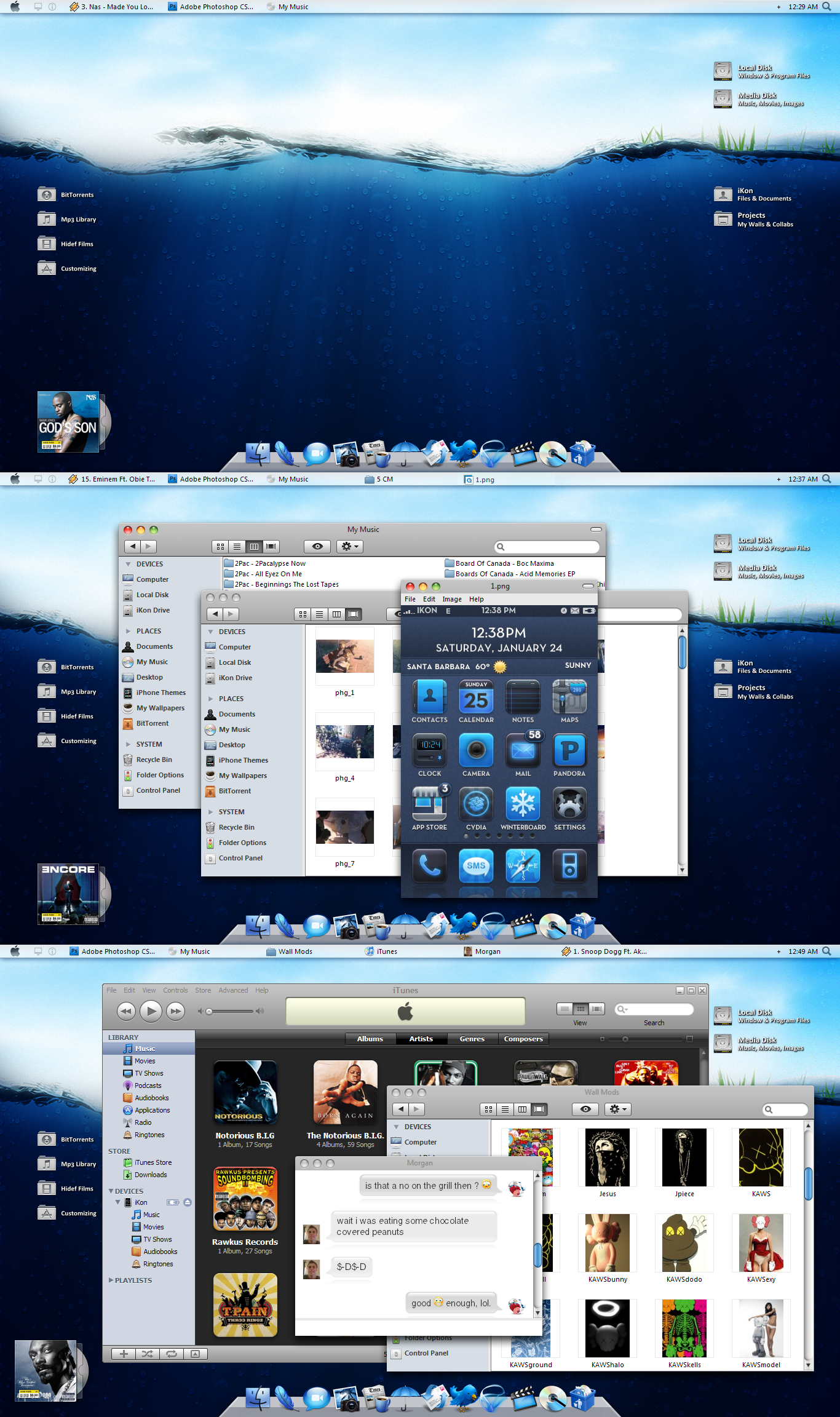Toggle shuffle in the iTunes bottom bar

tap(148, 1354)
